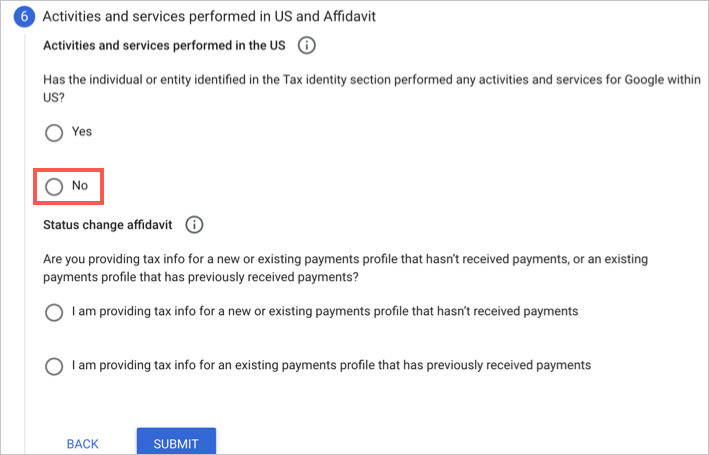Select radio for profile that hasn't received payments
Image resolution: width=709 pixels, height=455 pixels.
pos(54,313)
